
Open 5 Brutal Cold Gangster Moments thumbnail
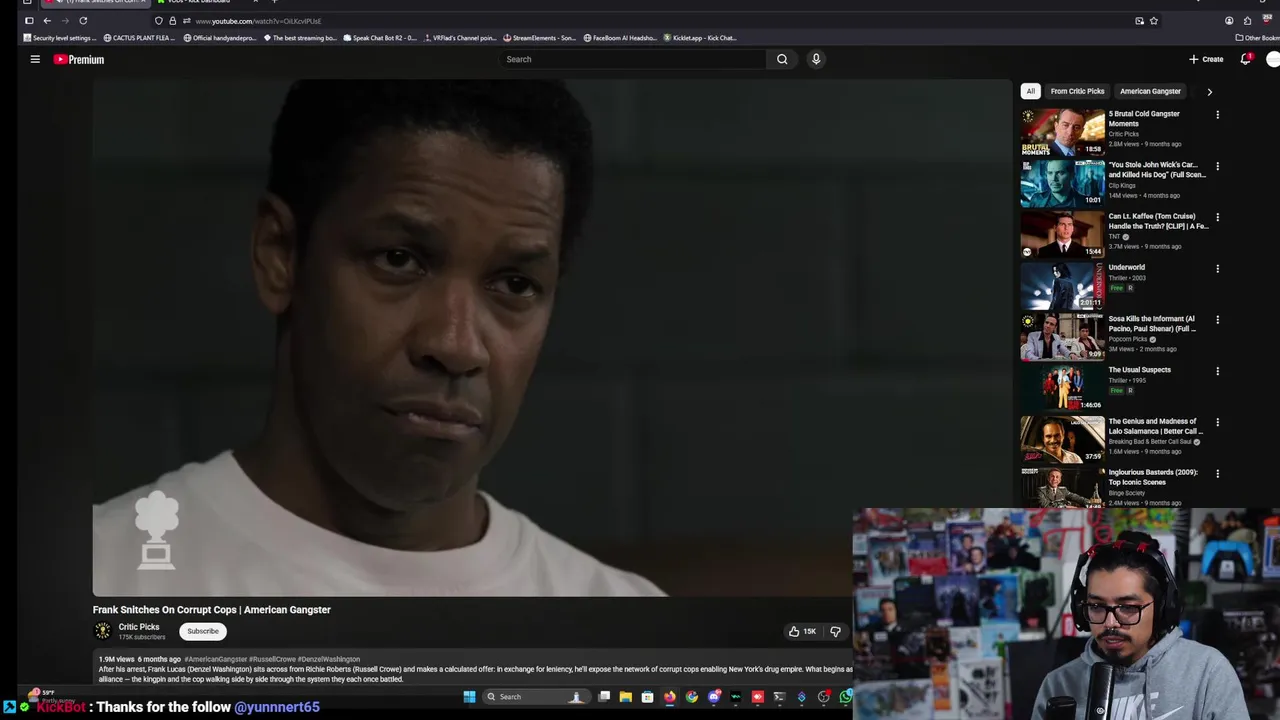[1062, 132]
